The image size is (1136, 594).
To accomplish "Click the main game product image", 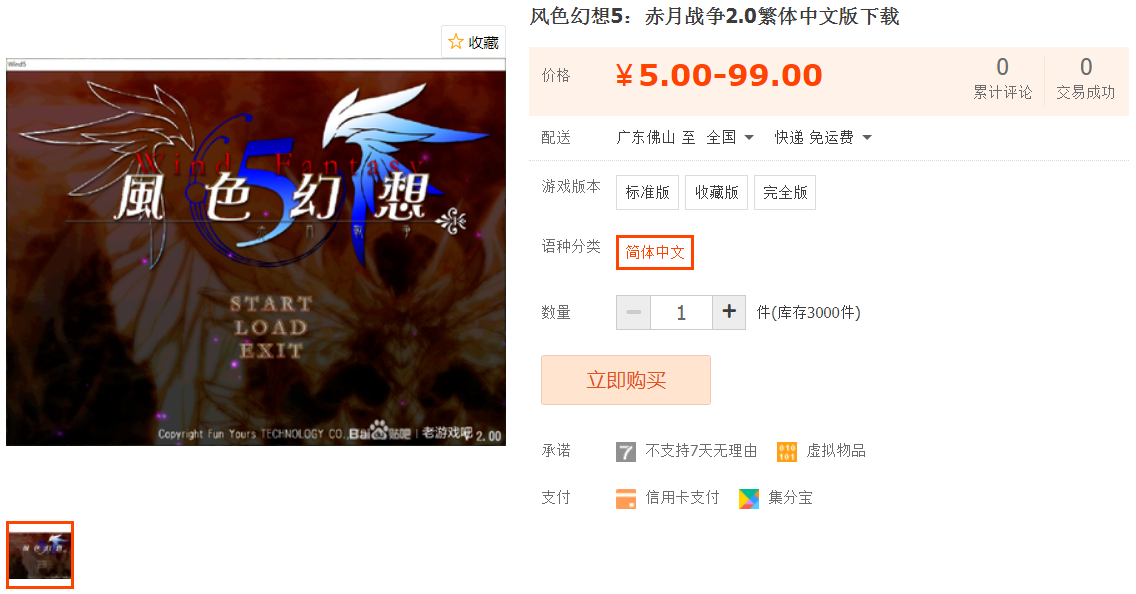I will (x=256, y=252).
